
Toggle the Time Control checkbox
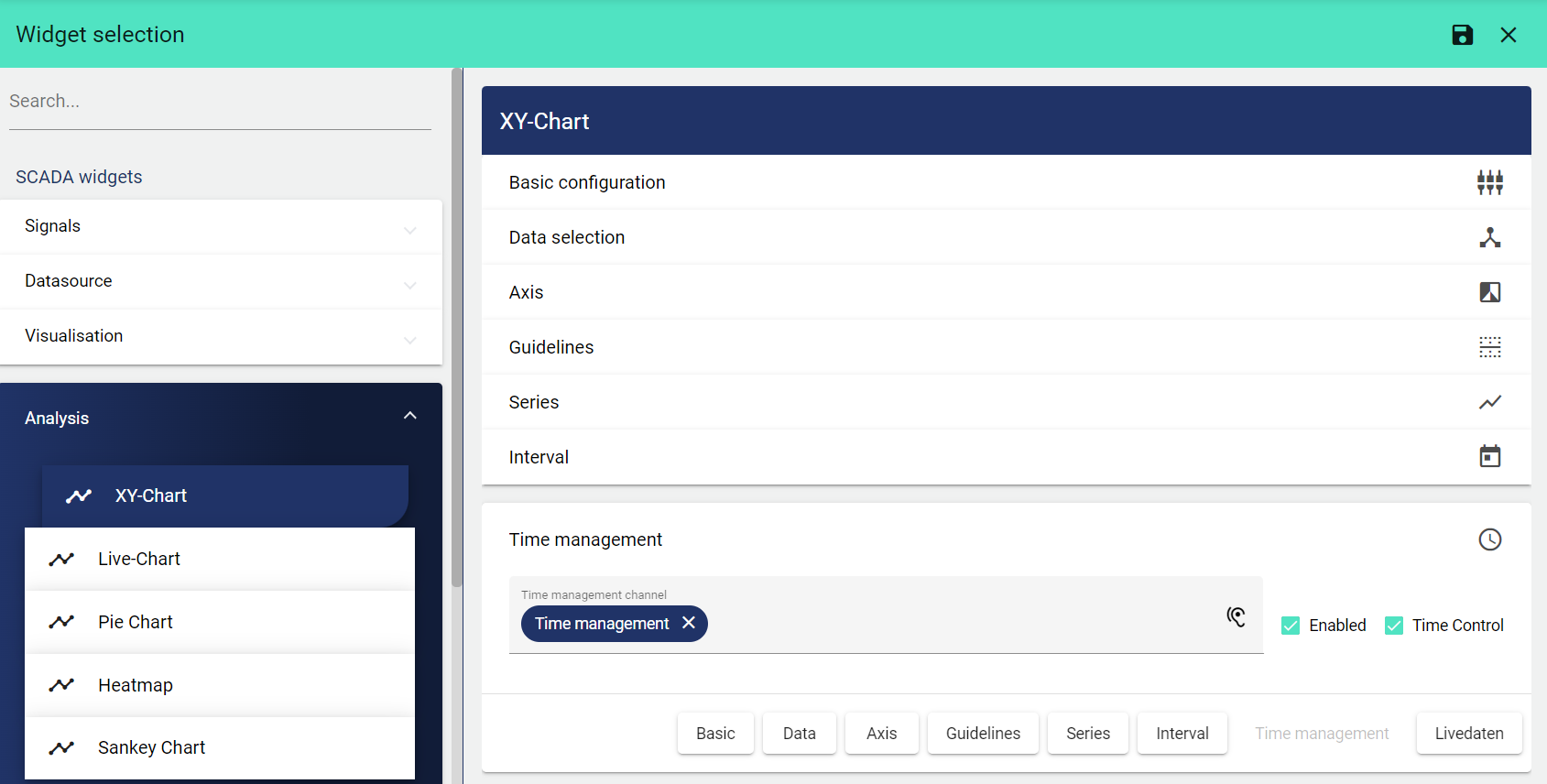pyautogui.click(x=1393, y=626)
